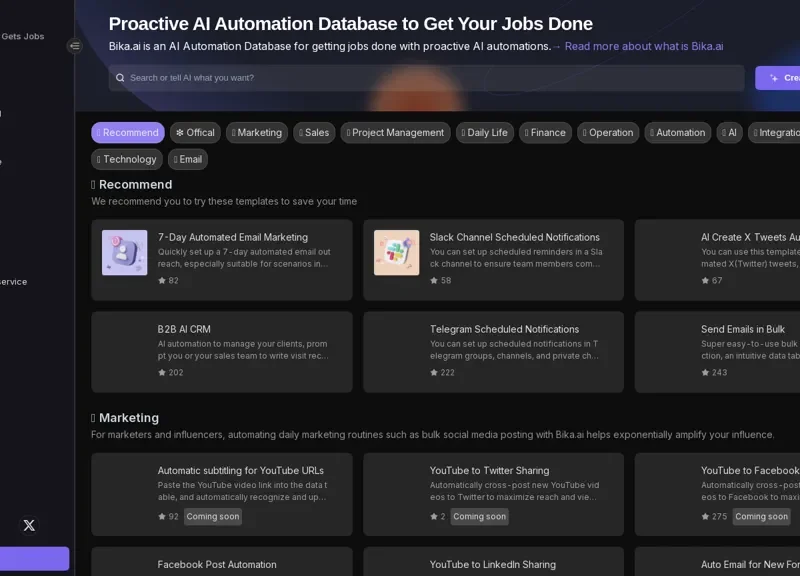
Task: Switch to the Marketing category tab
Action: coord(257,132)
